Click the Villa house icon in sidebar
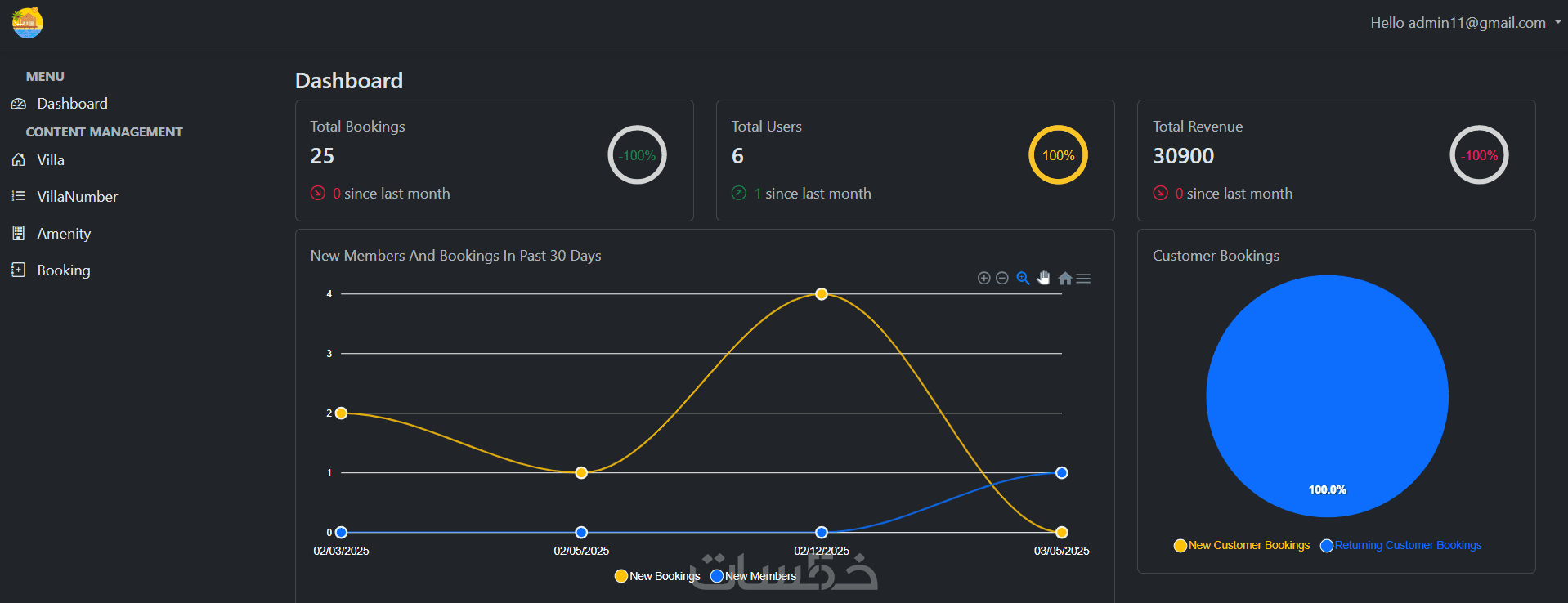The height and width of the screenshot is (603, 1568). coord(19,160)
